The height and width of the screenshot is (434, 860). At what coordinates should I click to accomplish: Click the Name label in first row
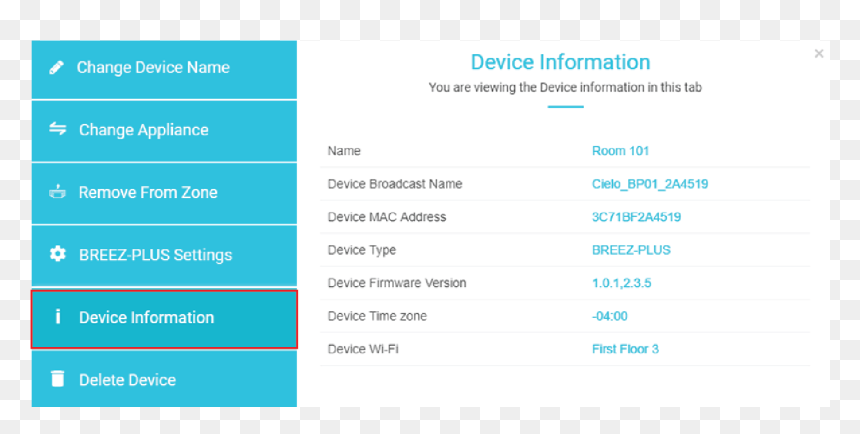344,151
